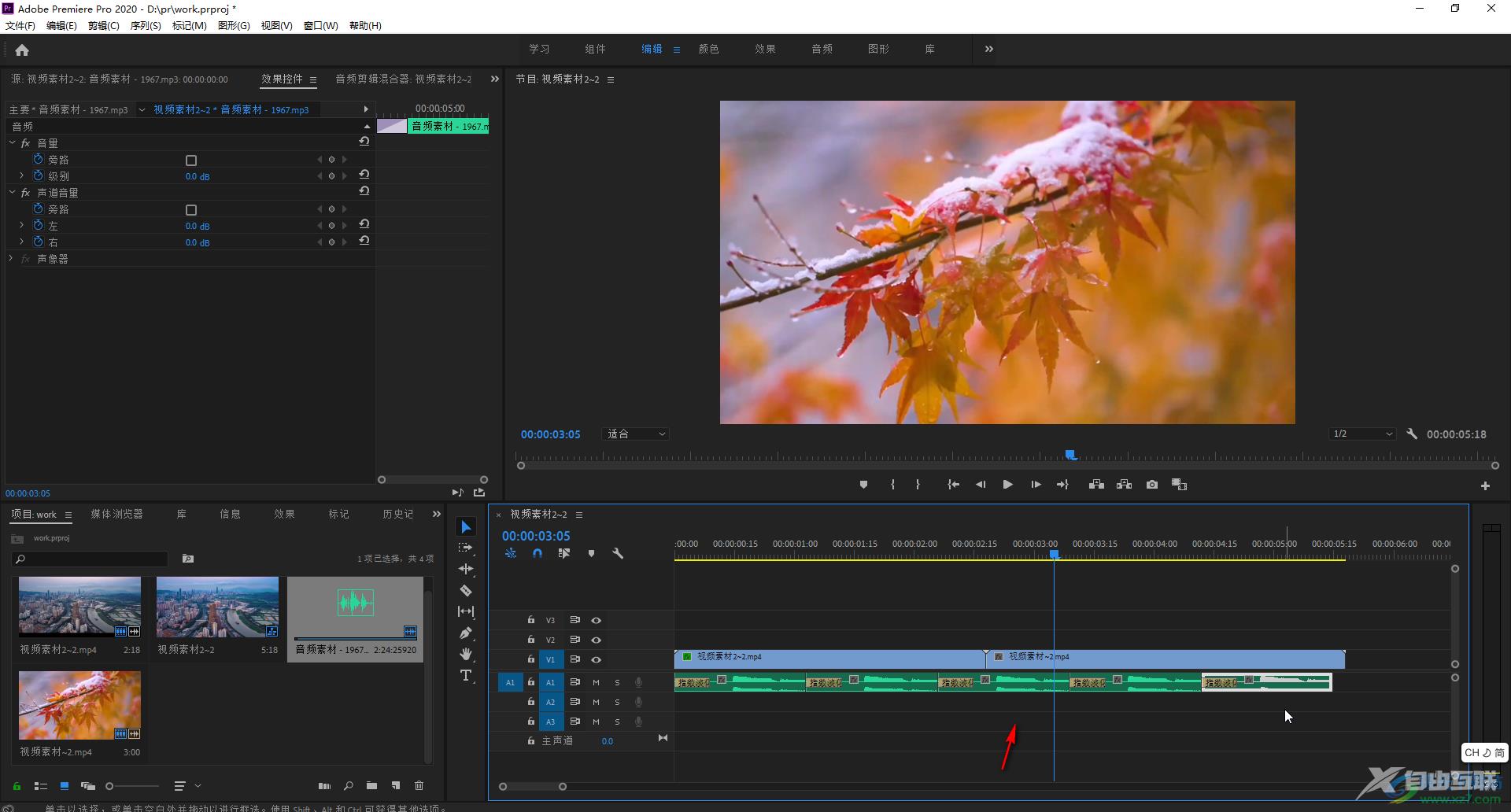The image size is (1511, 812).
Task: Adjust project thumbnail size slider
Action: coord(132,786)
